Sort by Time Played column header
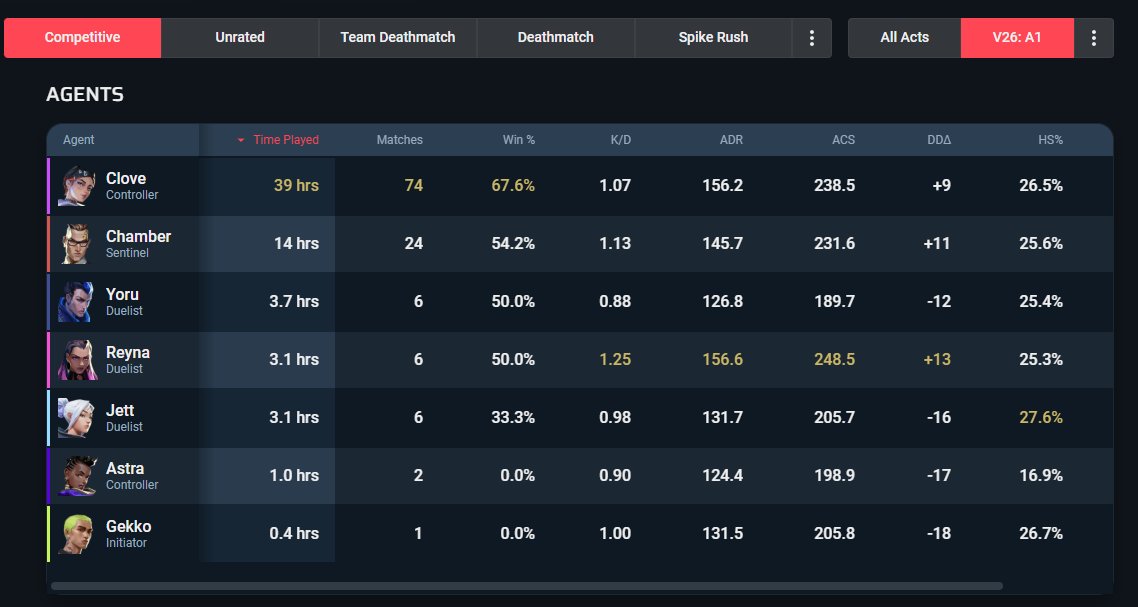This screenshot has width=1138, height=607. (x=286, y=140)
